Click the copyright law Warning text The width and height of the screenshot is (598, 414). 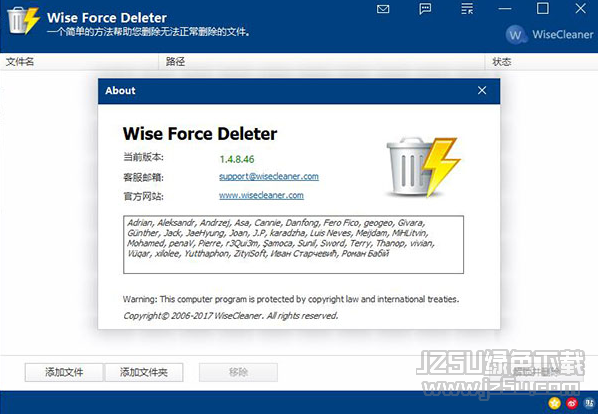(x=291, y=299)
